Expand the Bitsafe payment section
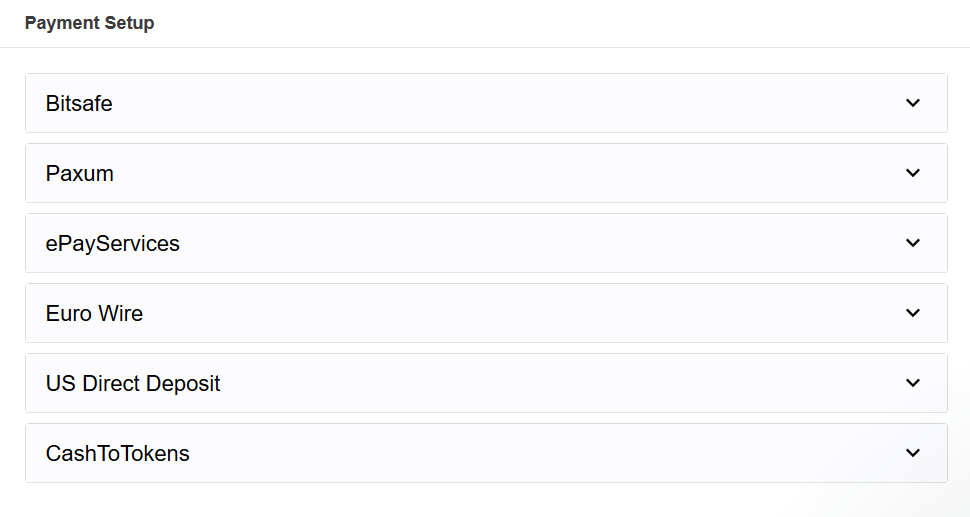 tap(486, 103)
